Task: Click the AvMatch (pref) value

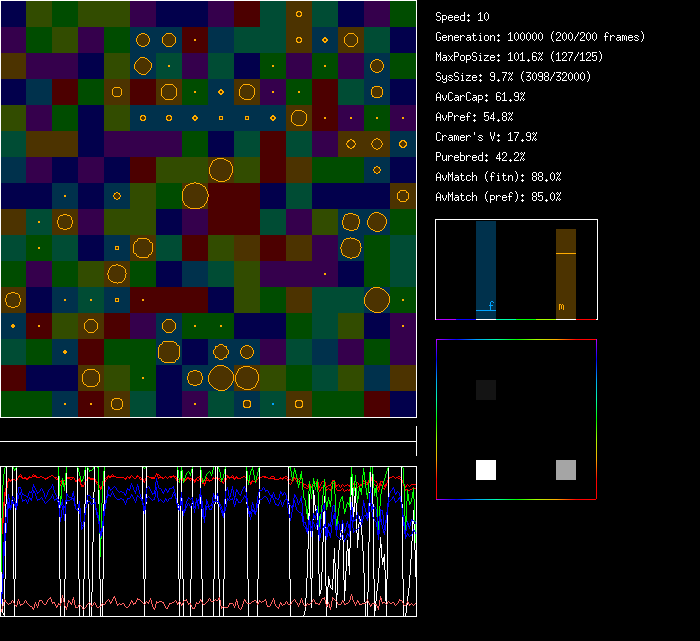Action: coord(498,197)
